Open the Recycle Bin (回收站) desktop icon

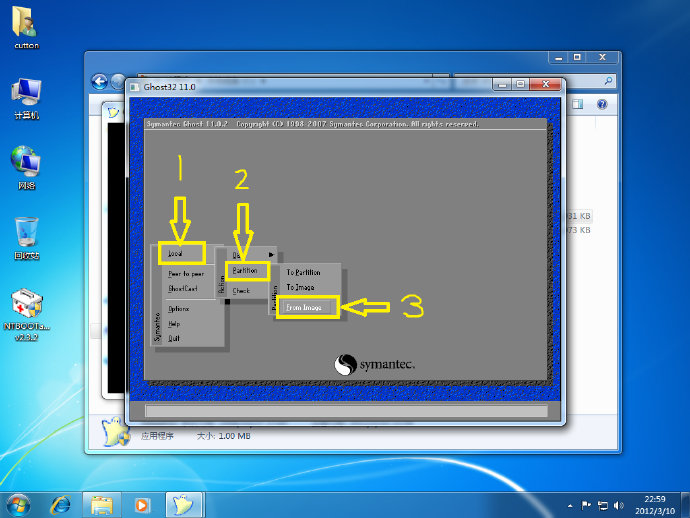tap(26, 238)
